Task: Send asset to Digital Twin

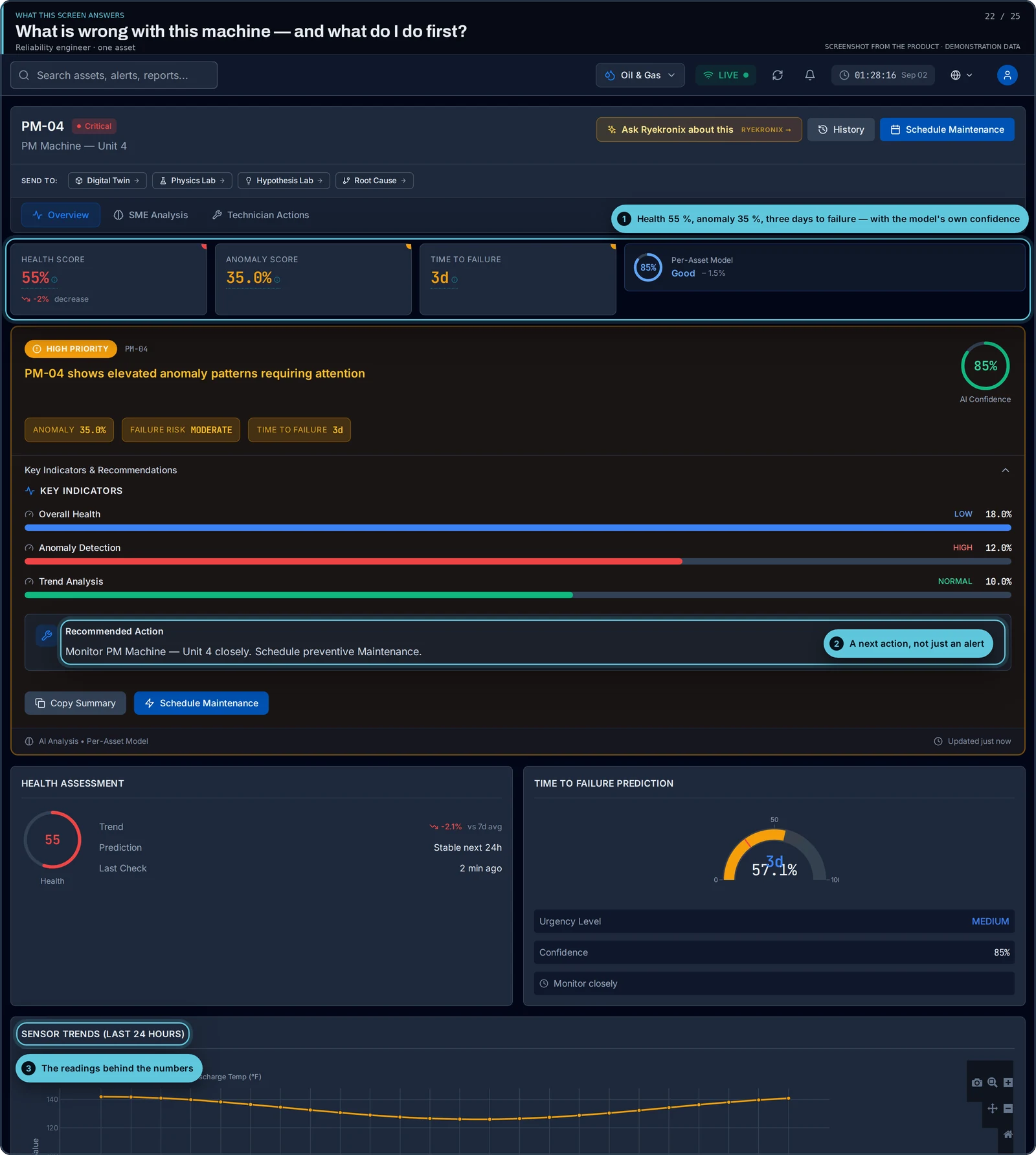Action: (107, 181)
